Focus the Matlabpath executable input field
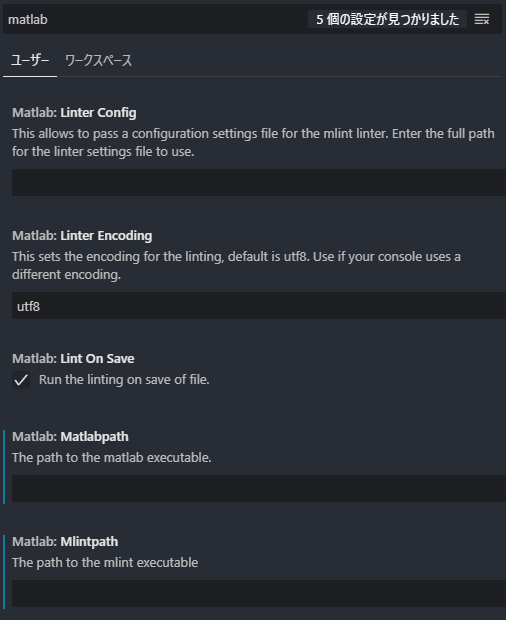 (259, 489)
